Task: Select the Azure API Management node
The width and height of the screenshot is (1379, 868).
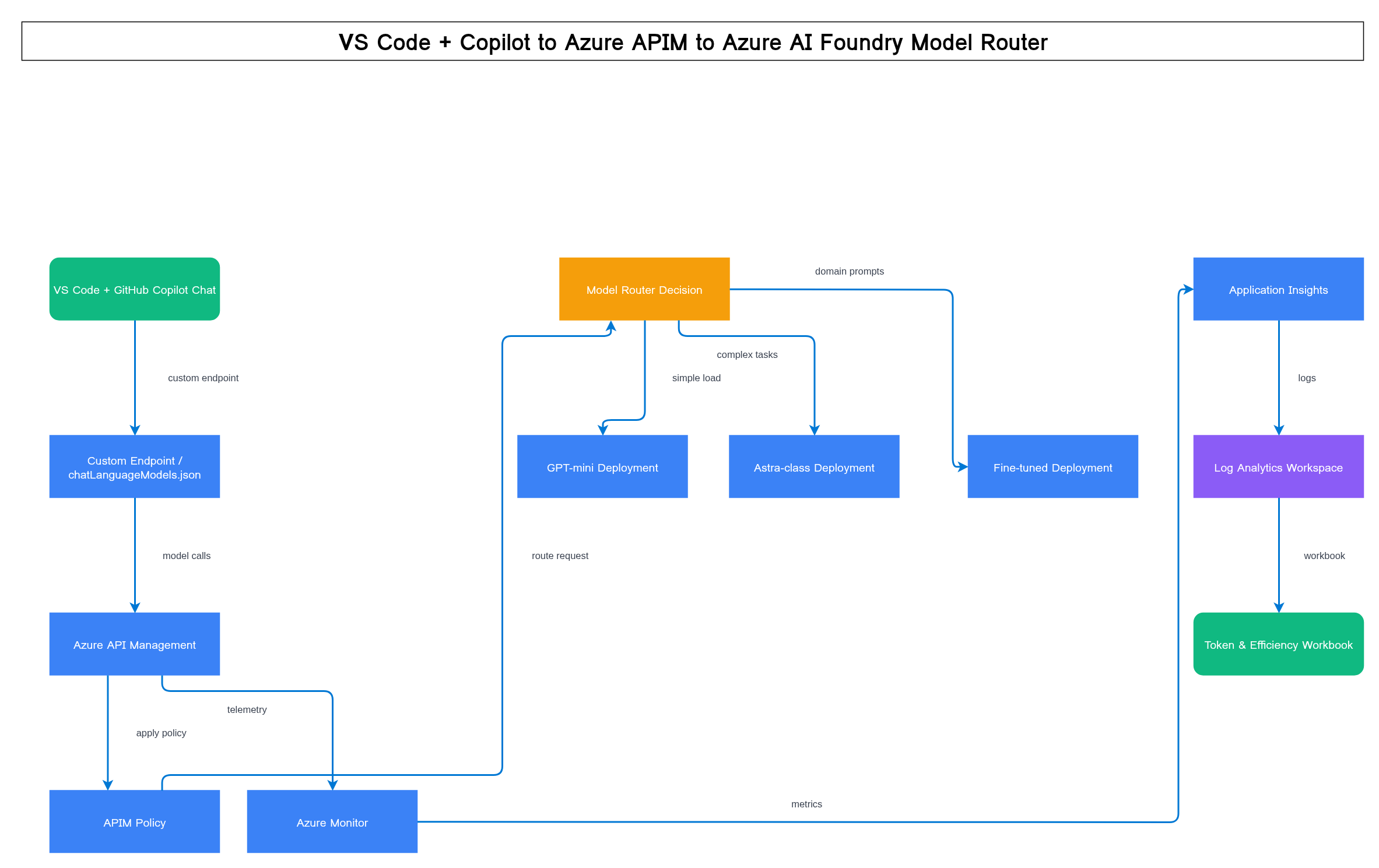Action: pyautogui.click(x=135, y=644)
